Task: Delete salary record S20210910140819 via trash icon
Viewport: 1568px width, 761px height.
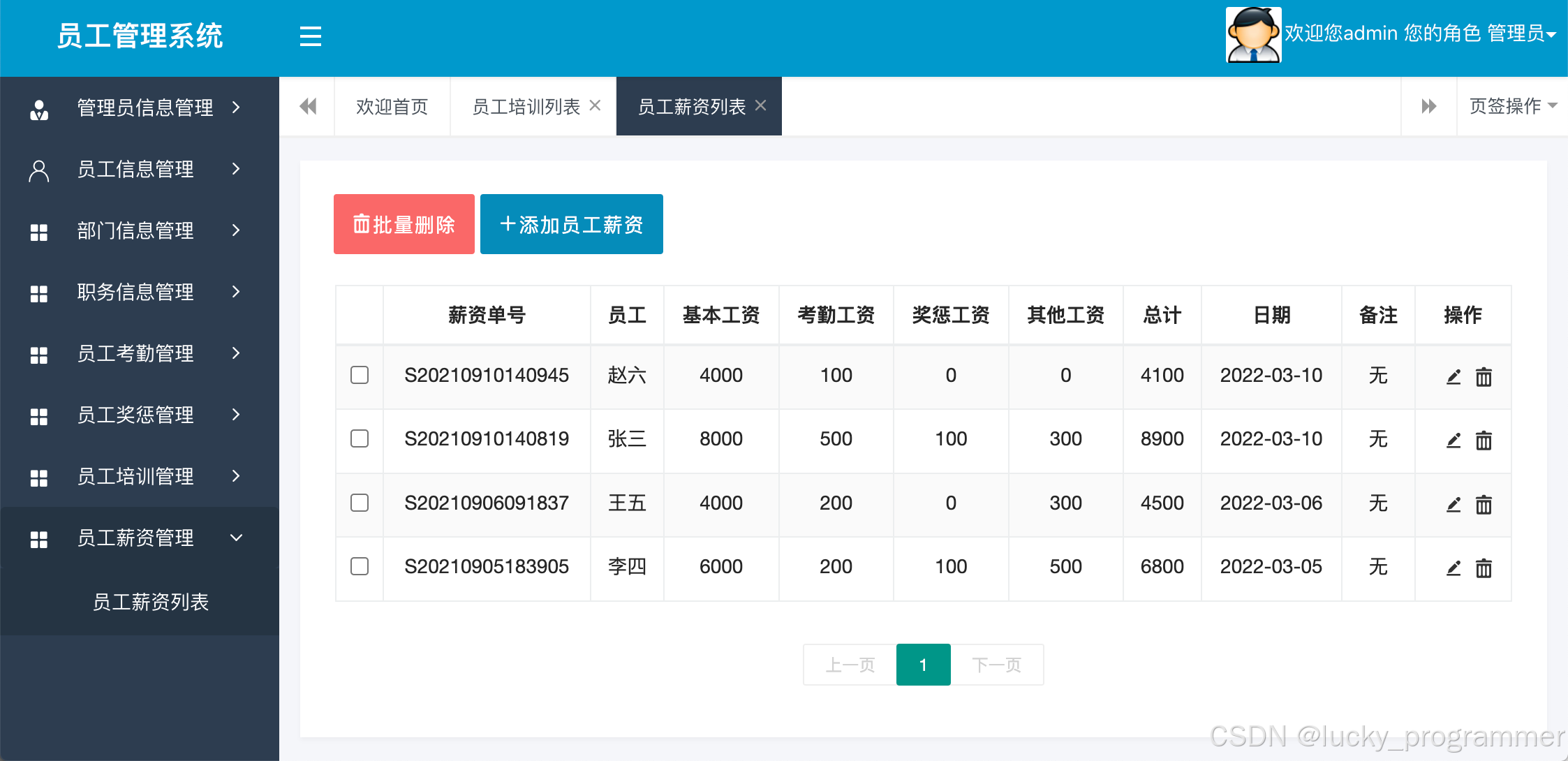Action: (1484, 441)
